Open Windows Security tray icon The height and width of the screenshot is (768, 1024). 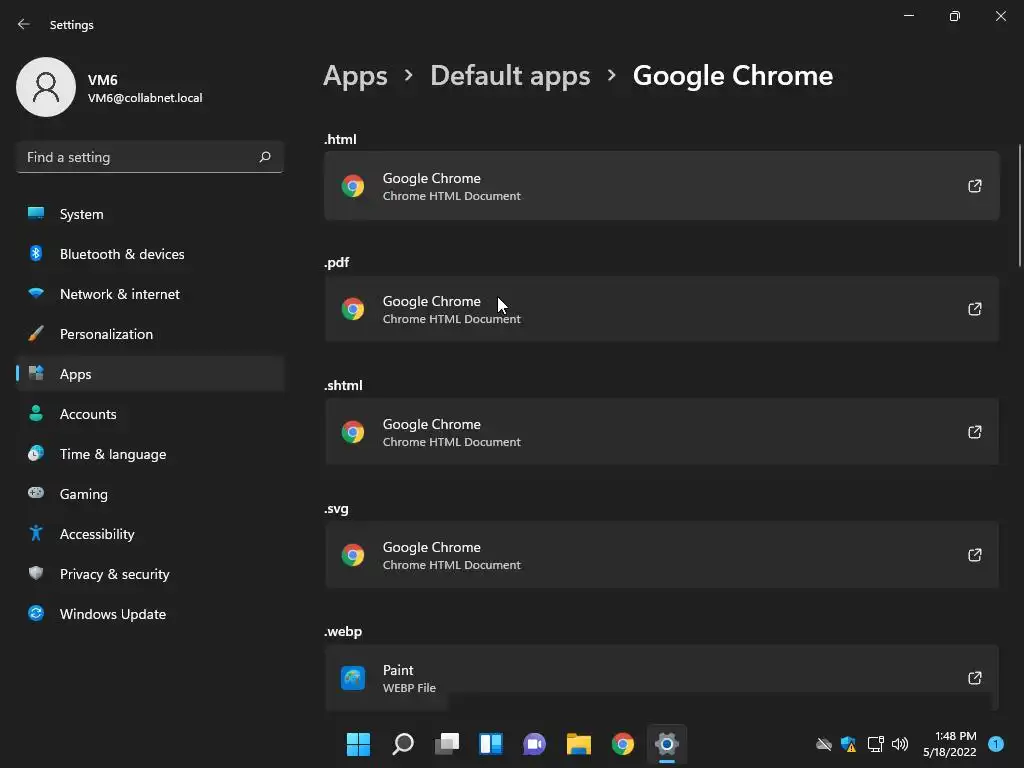tap(848, 744)
